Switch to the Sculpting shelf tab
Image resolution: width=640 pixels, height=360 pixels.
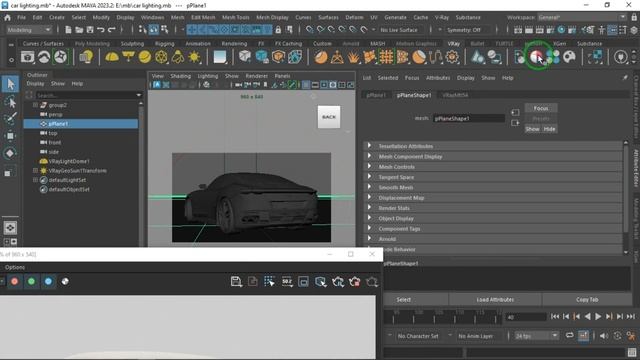coord(132,43)
